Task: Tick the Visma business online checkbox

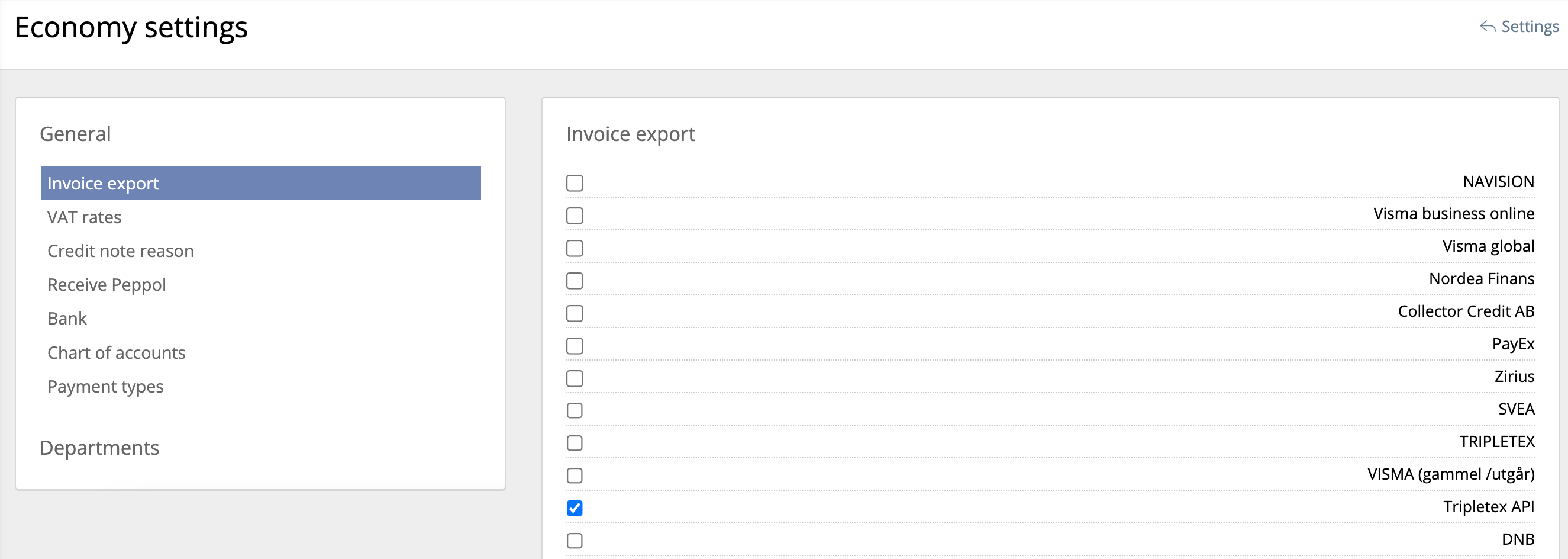Action: point(575,216)
